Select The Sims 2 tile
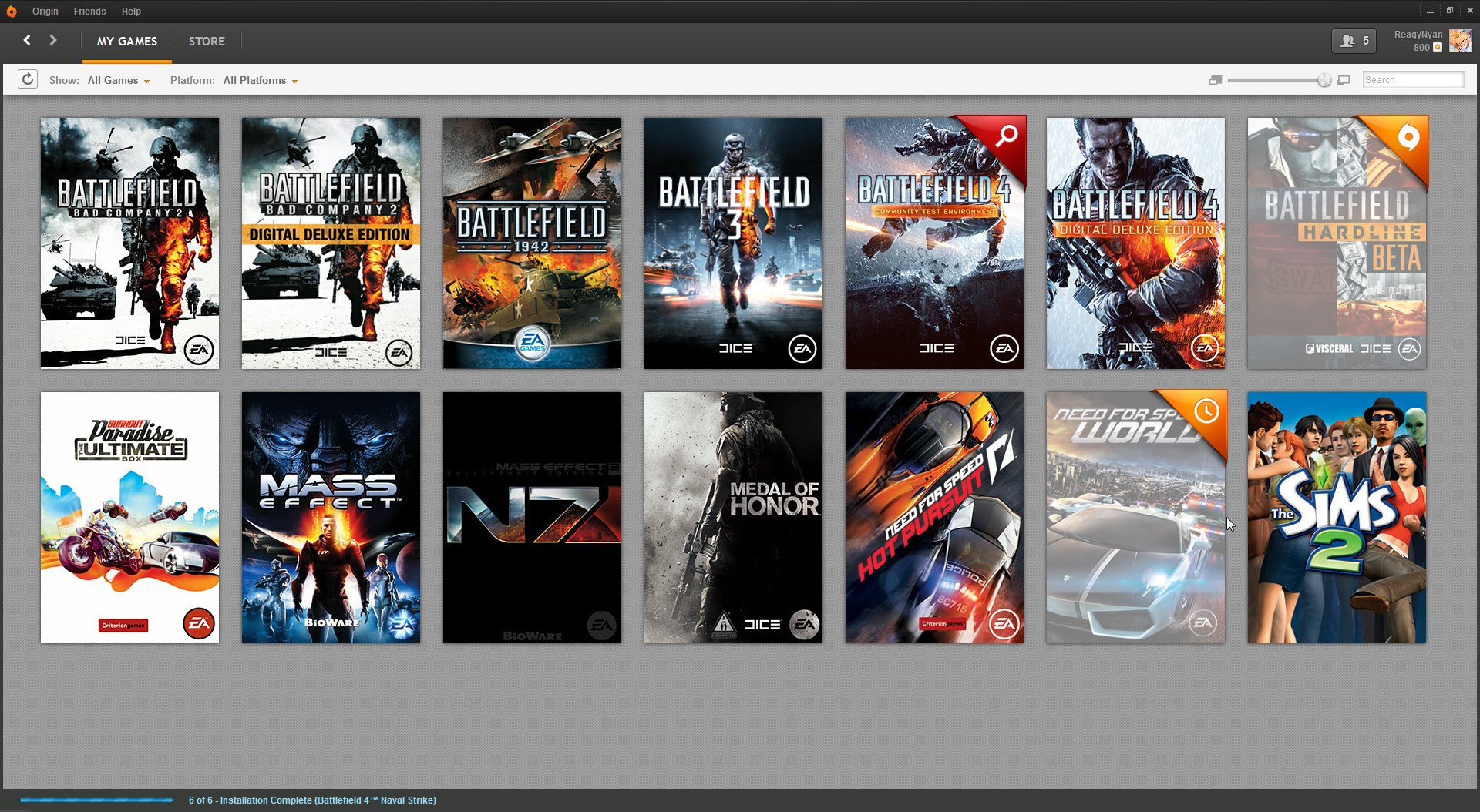Image resolution: width=1480 pixels, height=812 pixels. [x=1337, y=517]
